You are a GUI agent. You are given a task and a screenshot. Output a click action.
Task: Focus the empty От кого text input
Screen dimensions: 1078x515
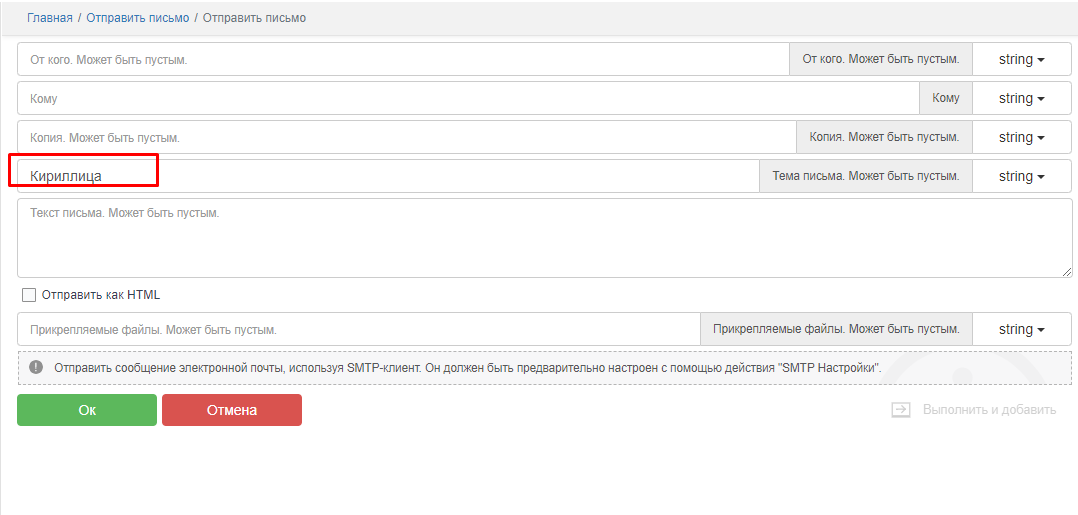[x=400, y=60]
